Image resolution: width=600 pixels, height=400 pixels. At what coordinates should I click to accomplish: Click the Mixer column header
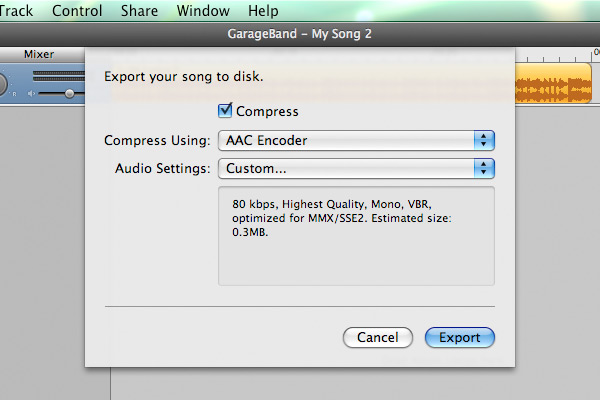[39, 54]
